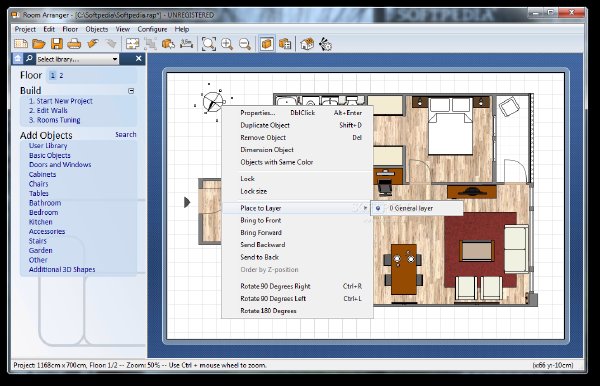Open Bathroom category
The width and height of the screenshot is (600, 386).
pos(45,203)
